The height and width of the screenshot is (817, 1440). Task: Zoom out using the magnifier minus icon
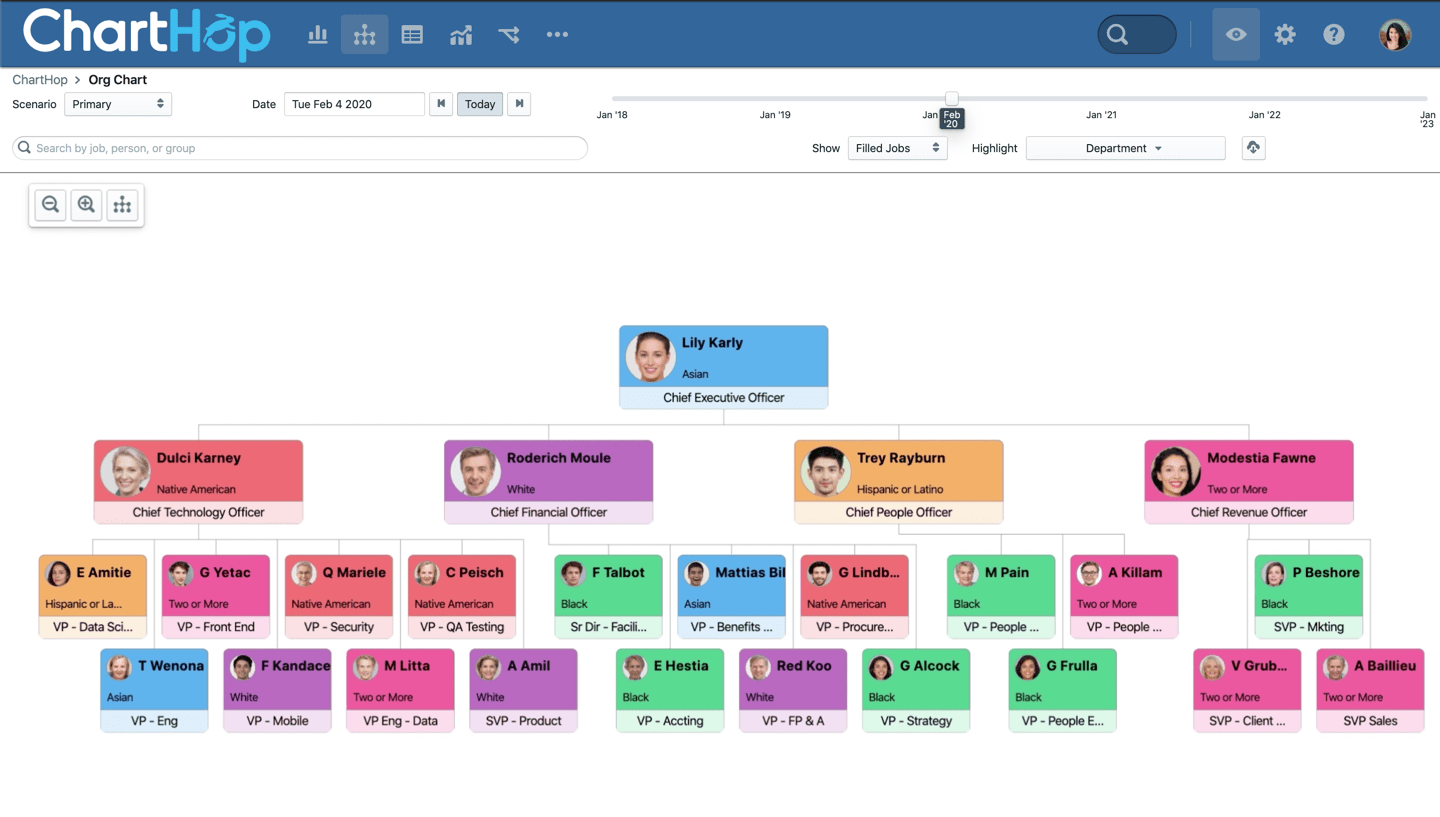(x=50, y=204)
